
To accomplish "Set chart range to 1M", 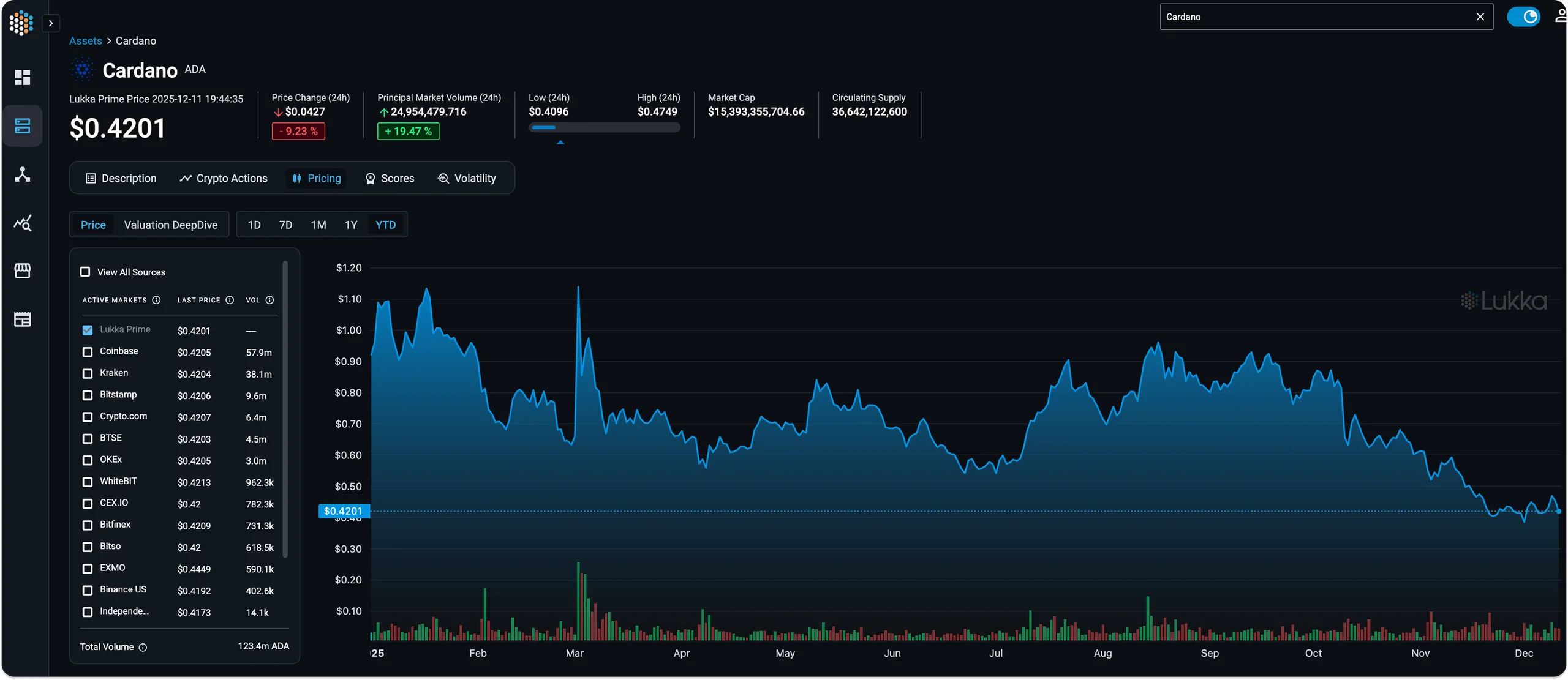I will point(318,225).
